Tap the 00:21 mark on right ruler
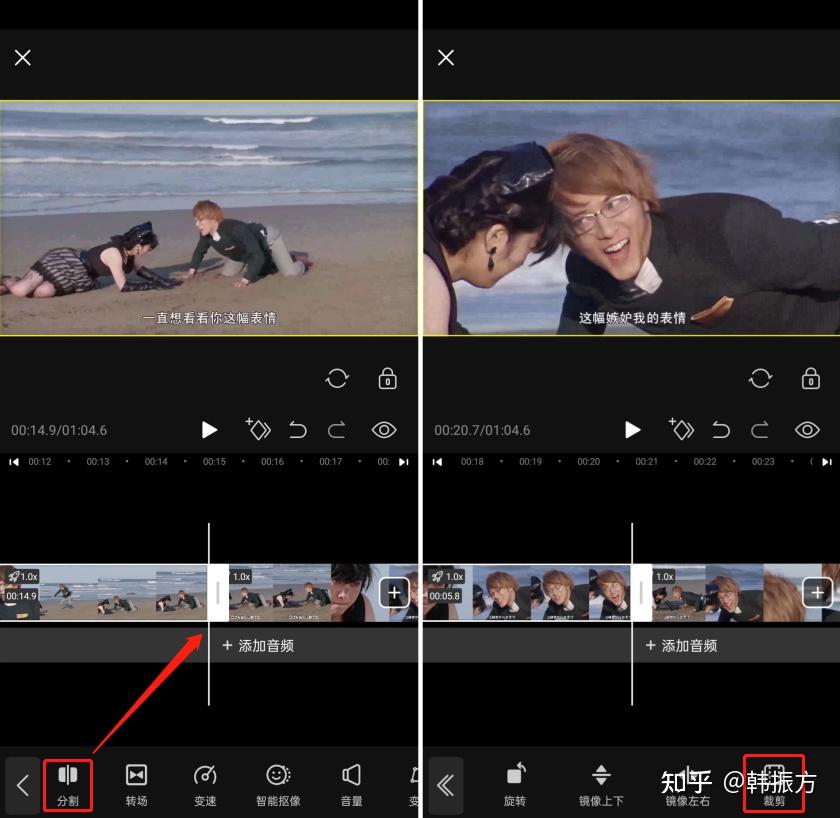 pos(647,462)
